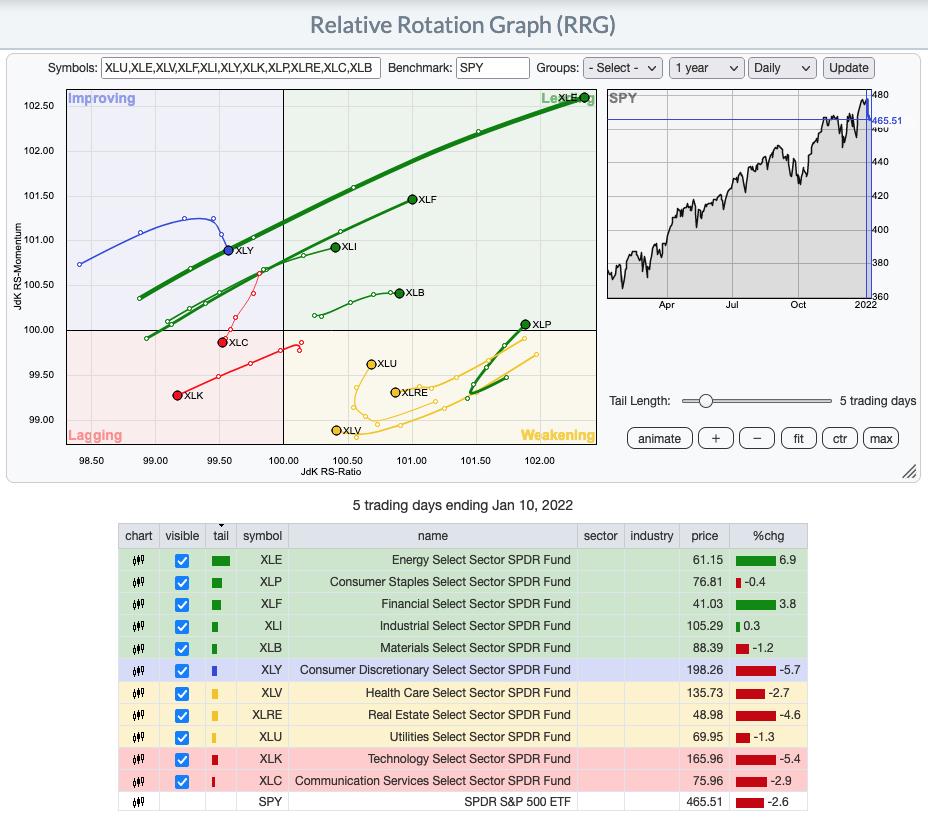Select the Energy Select Sector SPDR Fund name
928x818 pixels.
point(481,560)
